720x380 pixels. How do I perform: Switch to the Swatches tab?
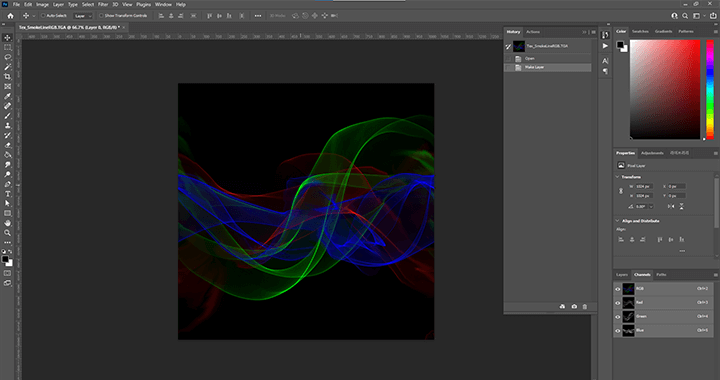640,32
